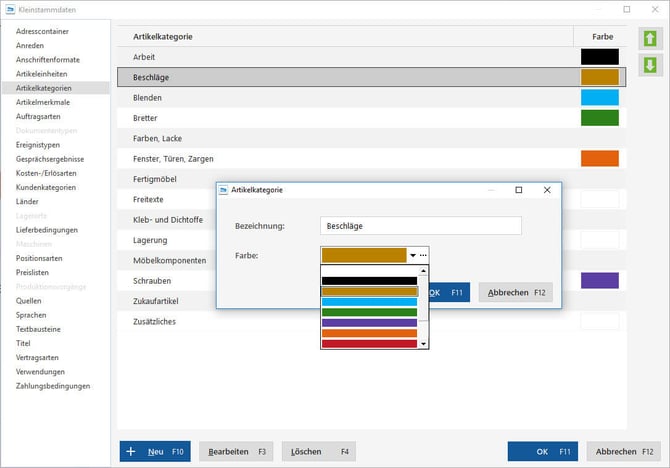Screen dimensions: 670x468
Task: Open Zahlungsbedingungen in the sidebar
Action: 53,385
